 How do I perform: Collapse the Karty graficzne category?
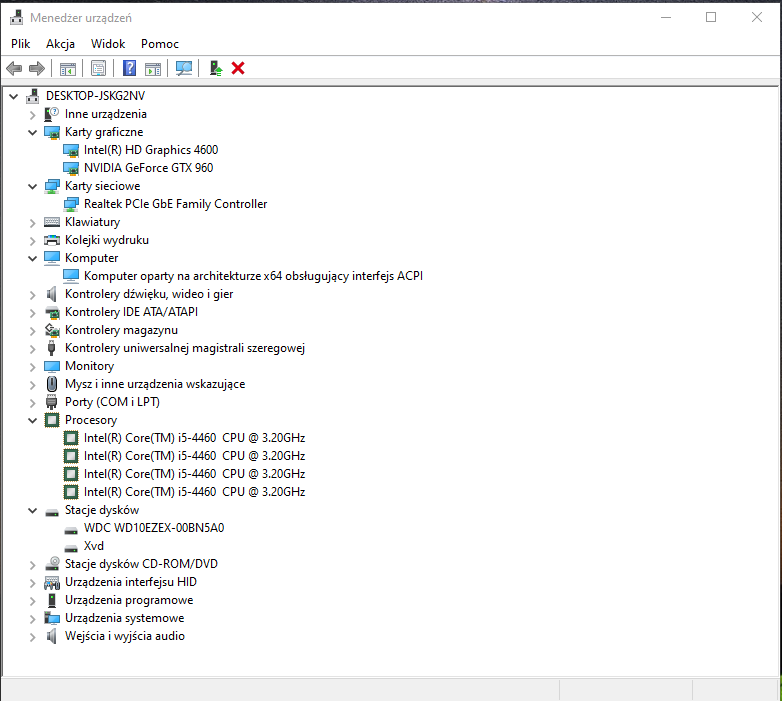[32, 133]
